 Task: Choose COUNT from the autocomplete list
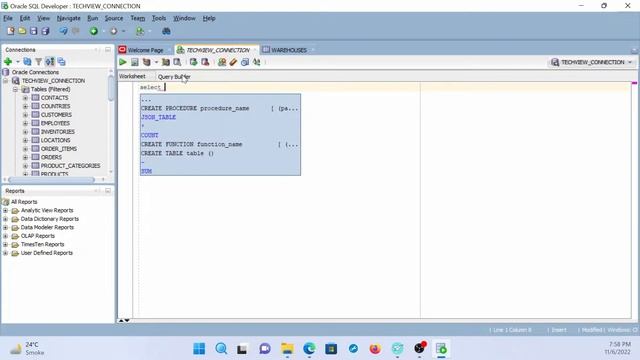(x=150, y=135)
